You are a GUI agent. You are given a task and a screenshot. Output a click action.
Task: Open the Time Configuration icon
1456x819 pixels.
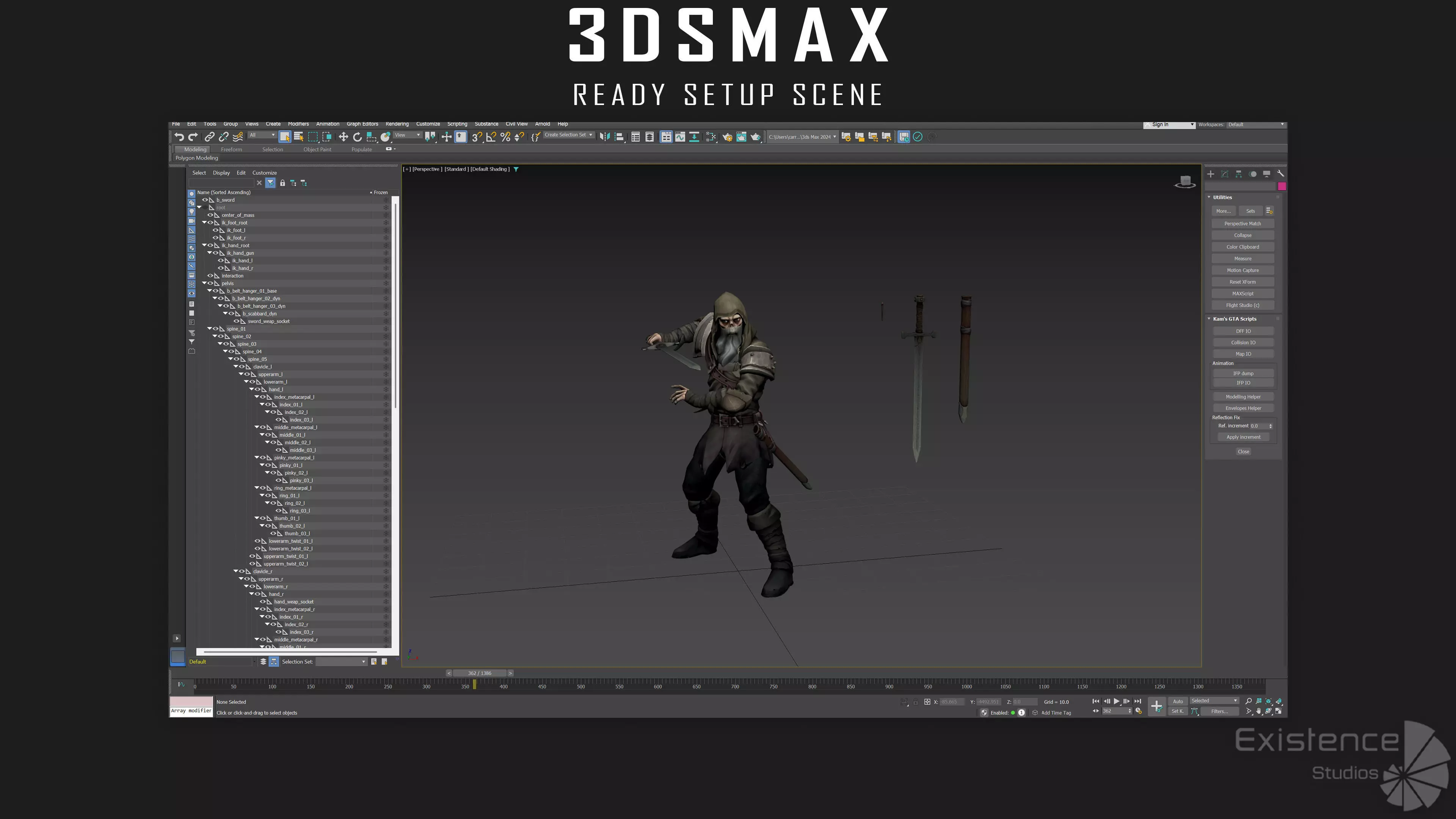[x=1138, y=711]
